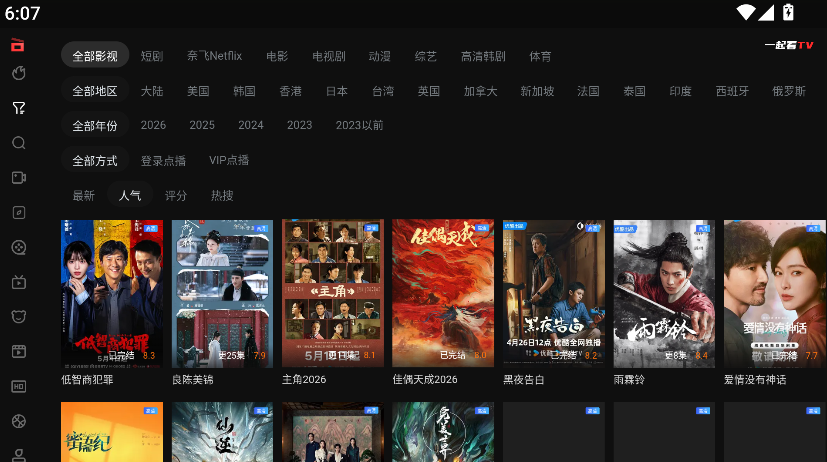The height and width of the screenshot is (462, 827).
Task: Check the battery status icon
Action: click(788, 12)
